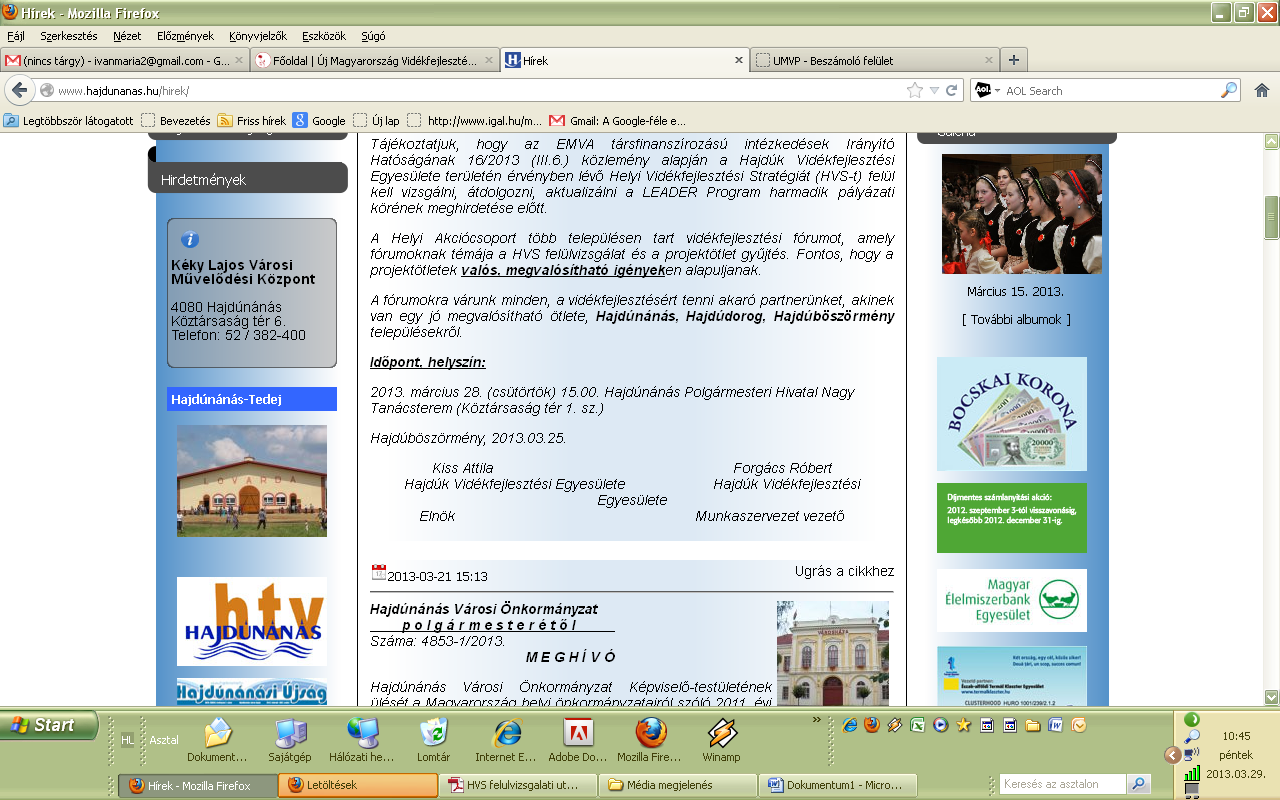Switch to the Dokumentum1 Microsoft Word window

tap(838, 785)
